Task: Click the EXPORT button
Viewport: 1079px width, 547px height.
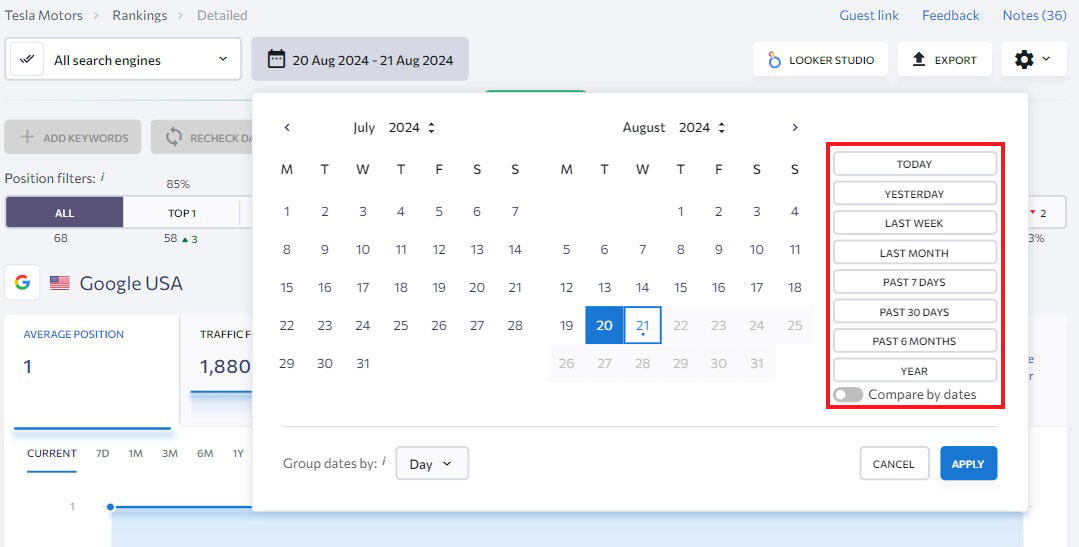Action: (944, 60)
